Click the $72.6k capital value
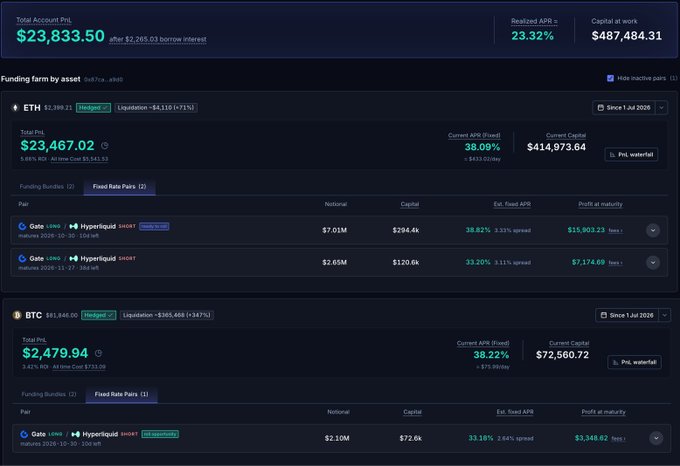680x466 pixels. click(411, 438)
